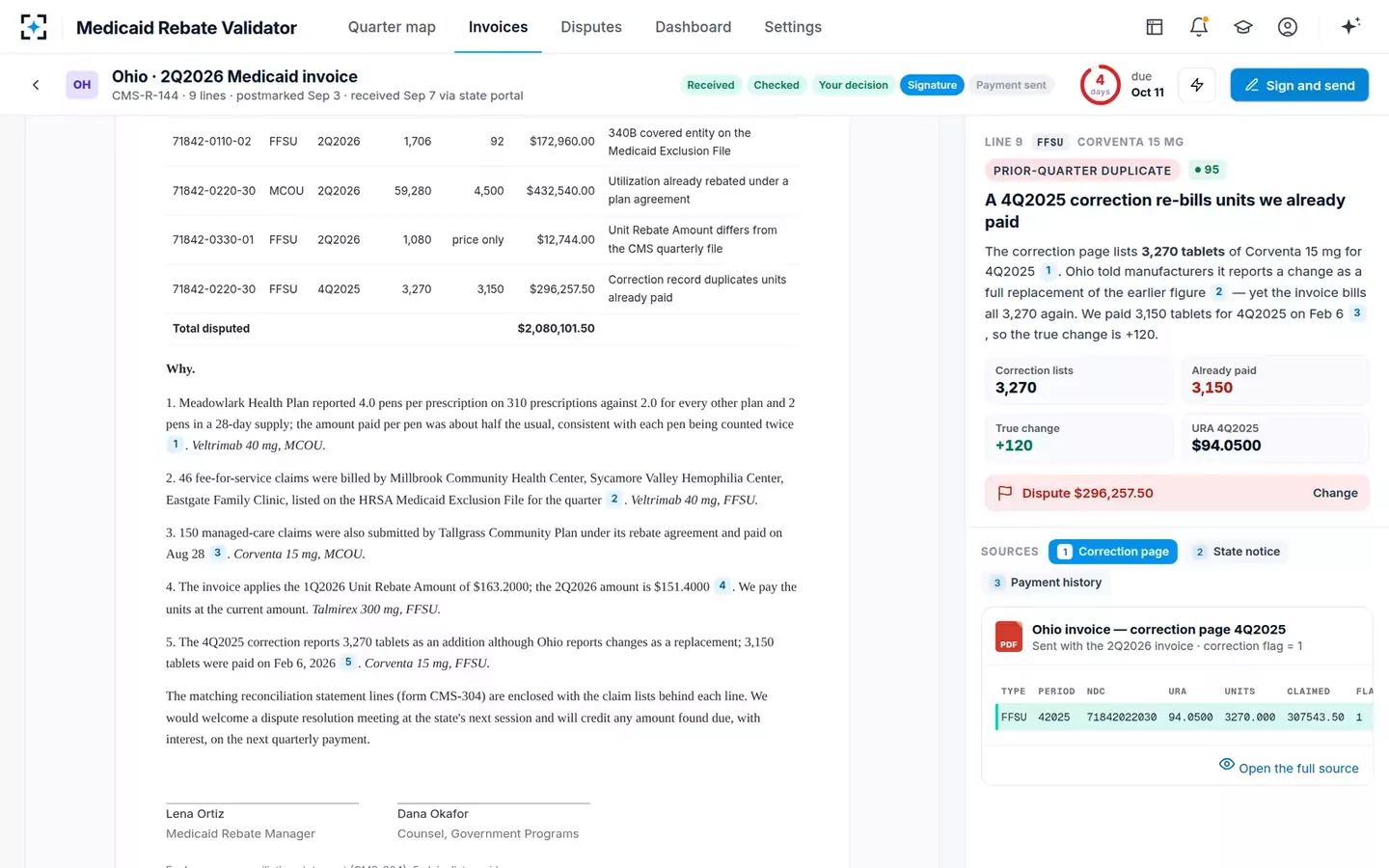Click the Checked status step
Screen dimensions: 1389x868
tap(776, 85)
